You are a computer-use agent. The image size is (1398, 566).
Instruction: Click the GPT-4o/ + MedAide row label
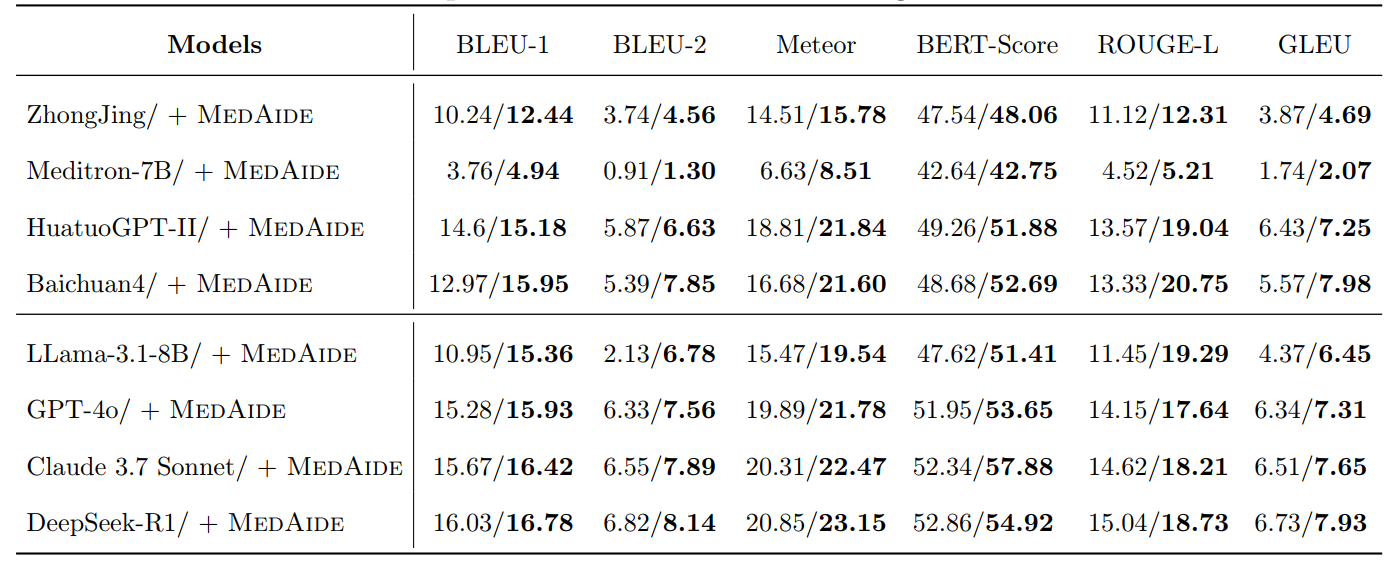[156, 410]
